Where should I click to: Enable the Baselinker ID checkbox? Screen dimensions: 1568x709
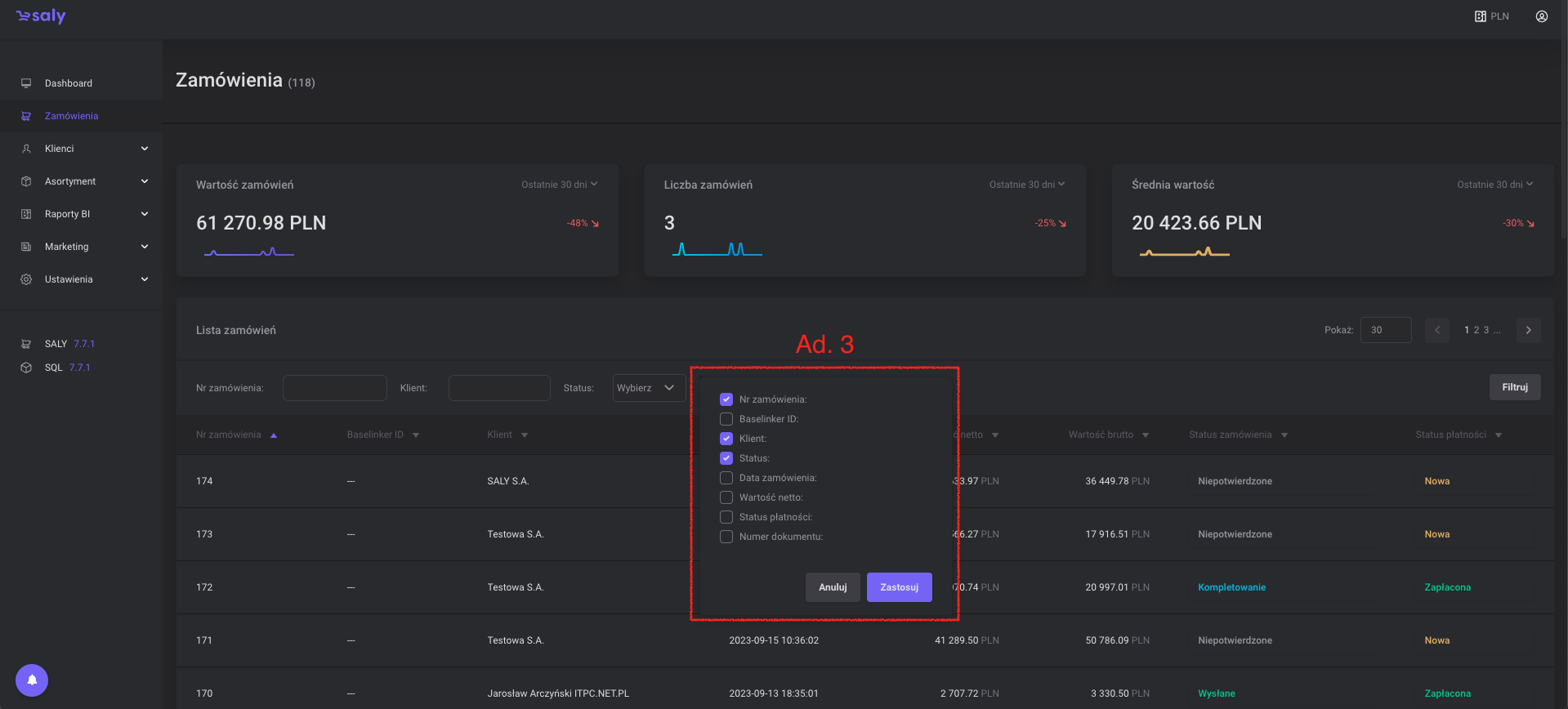click(726, 419)
